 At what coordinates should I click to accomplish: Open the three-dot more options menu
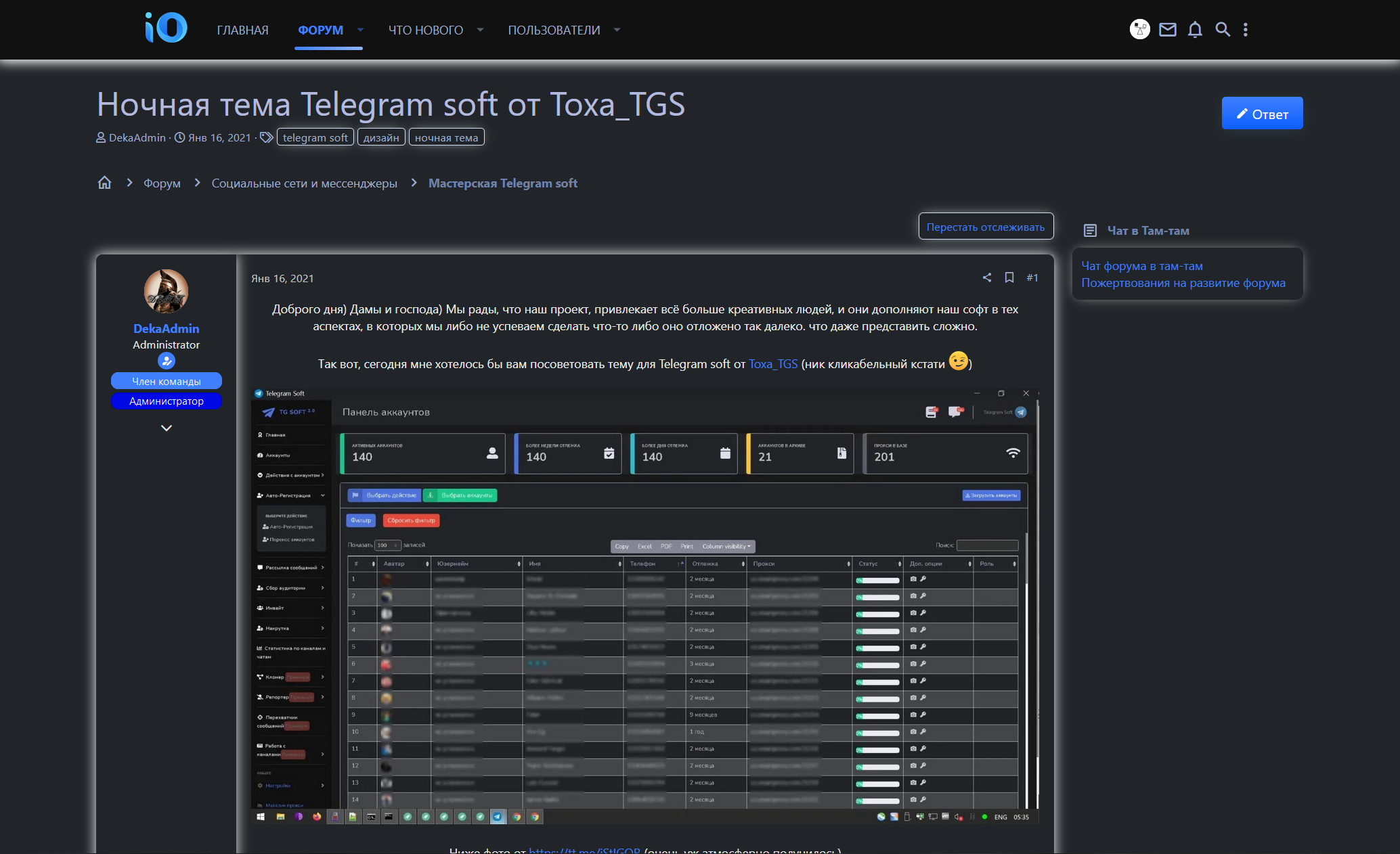click(1246, 30)
